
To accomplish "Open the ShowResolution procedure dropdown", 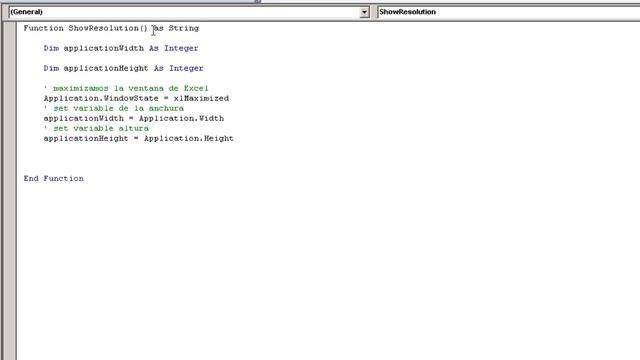I will 508,12.
